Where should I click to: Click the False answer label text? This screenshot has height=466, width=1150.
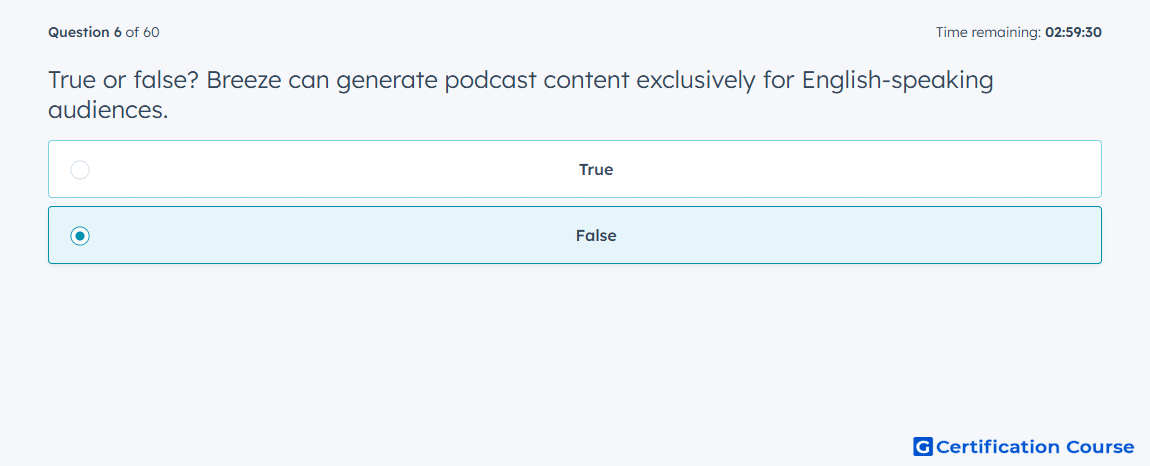pyautogui.click(x=596, y=236)
